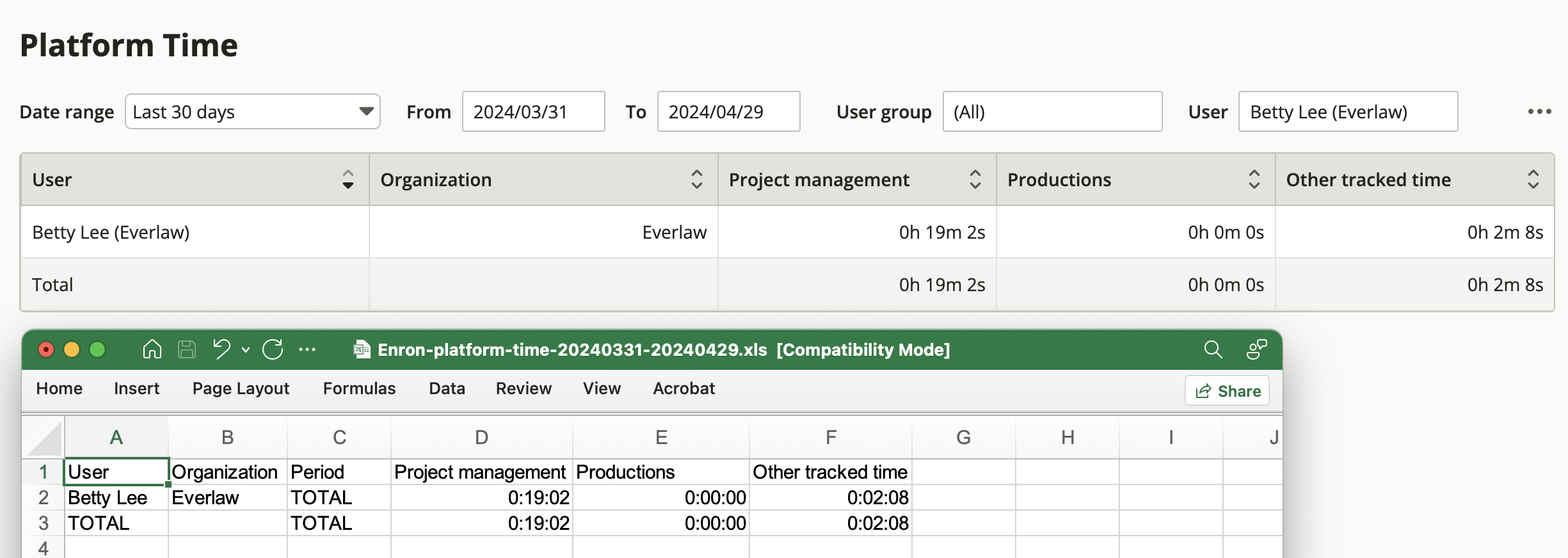Sort by Project management column
The width and height of the screenshot is (1568, 558).
tap(975, 179)
